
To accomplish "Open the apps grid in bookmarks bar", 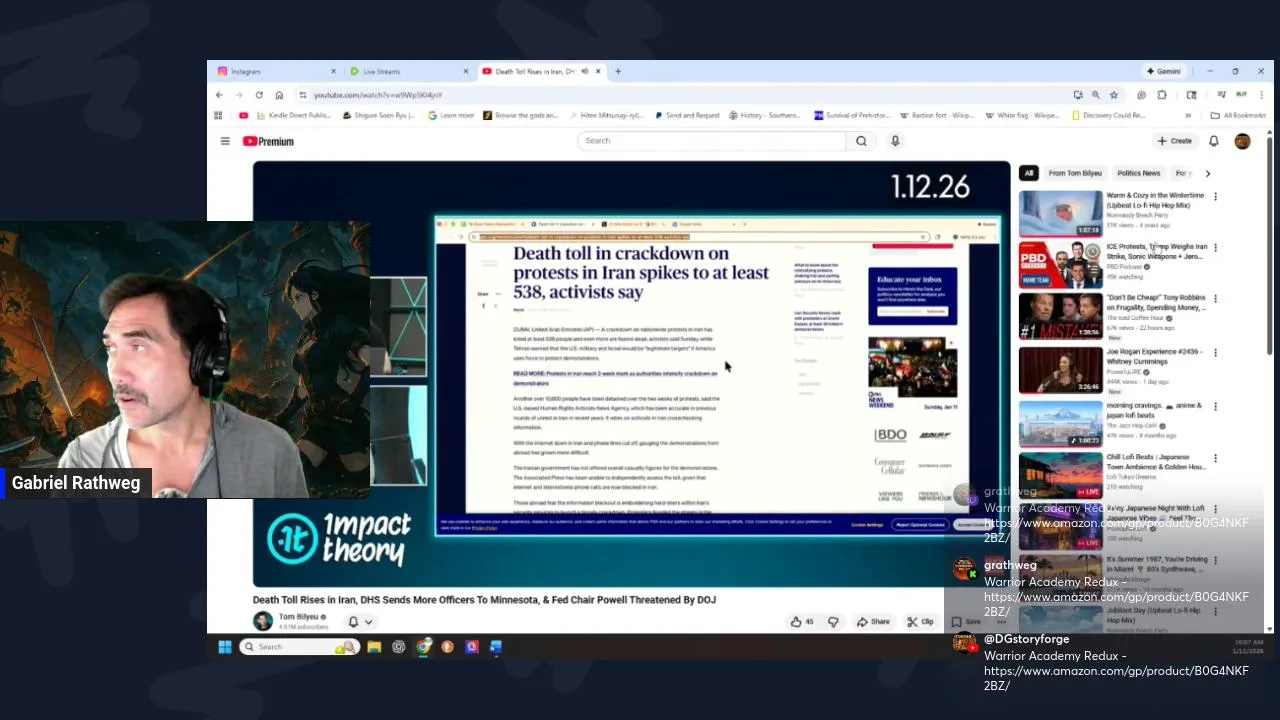I will click(218, 116).
